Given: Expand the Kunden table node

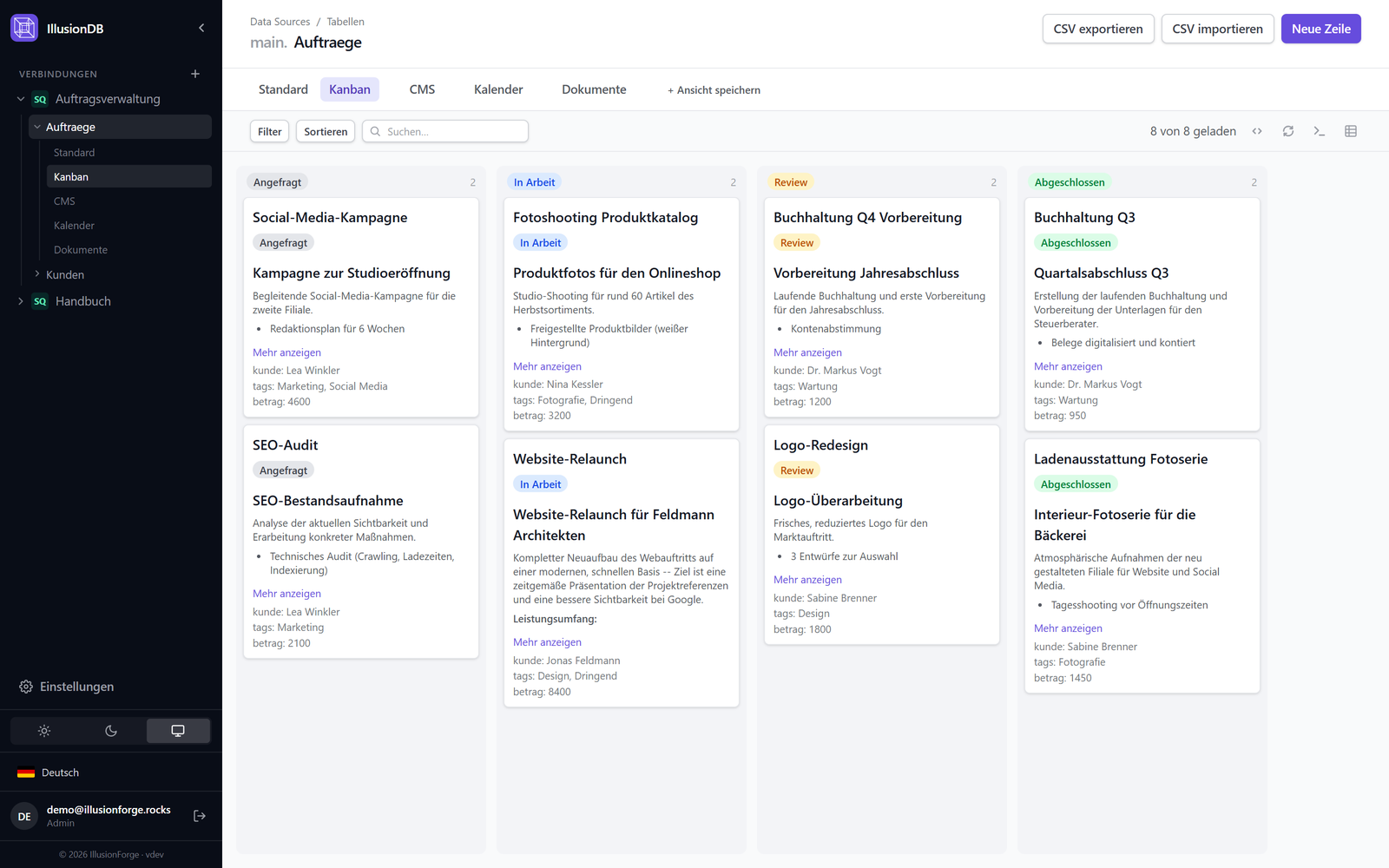Looking at the screenshot, I should tap(37, 274).
